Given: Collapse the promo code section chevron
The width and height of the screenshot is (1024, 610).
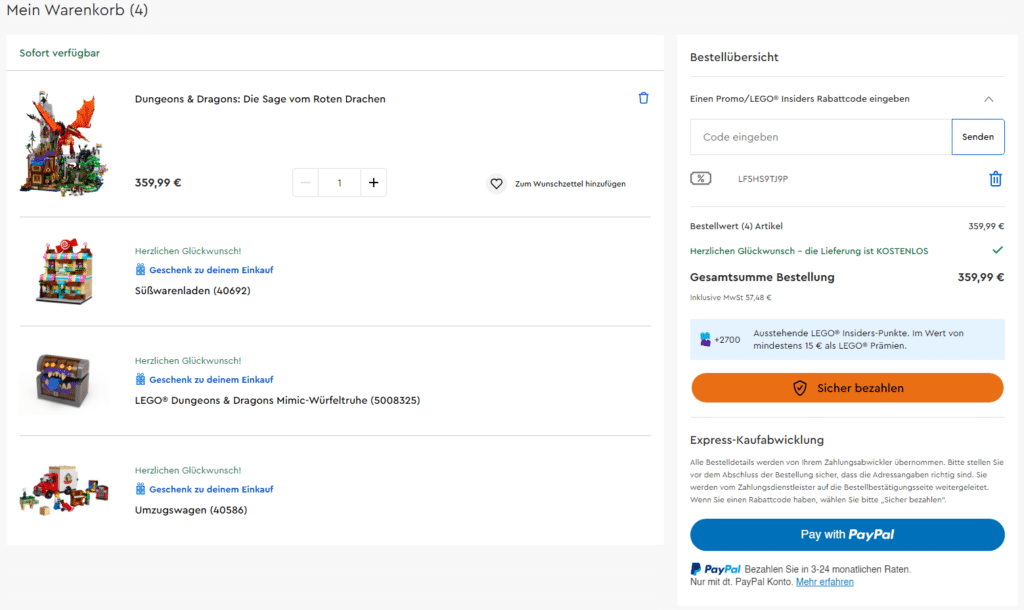Looking at the screenshot, I should tap(989, 99).
